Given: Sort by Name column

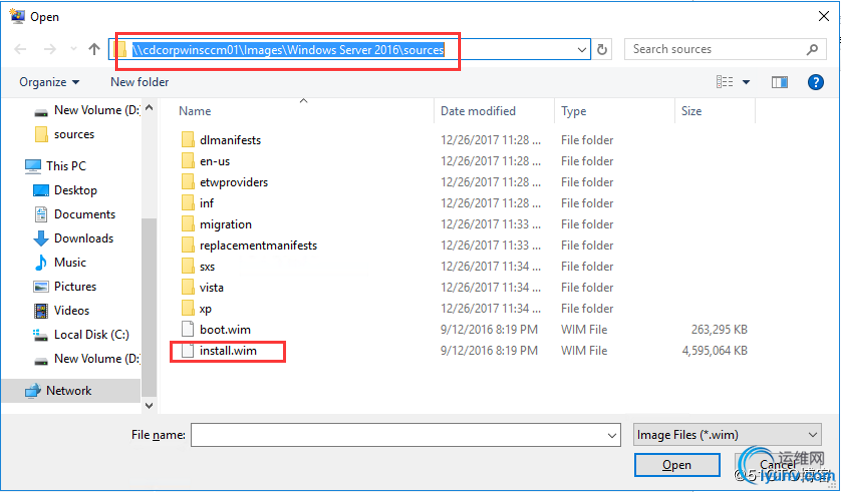Looking at the screenshot, I should pos(195,111).
